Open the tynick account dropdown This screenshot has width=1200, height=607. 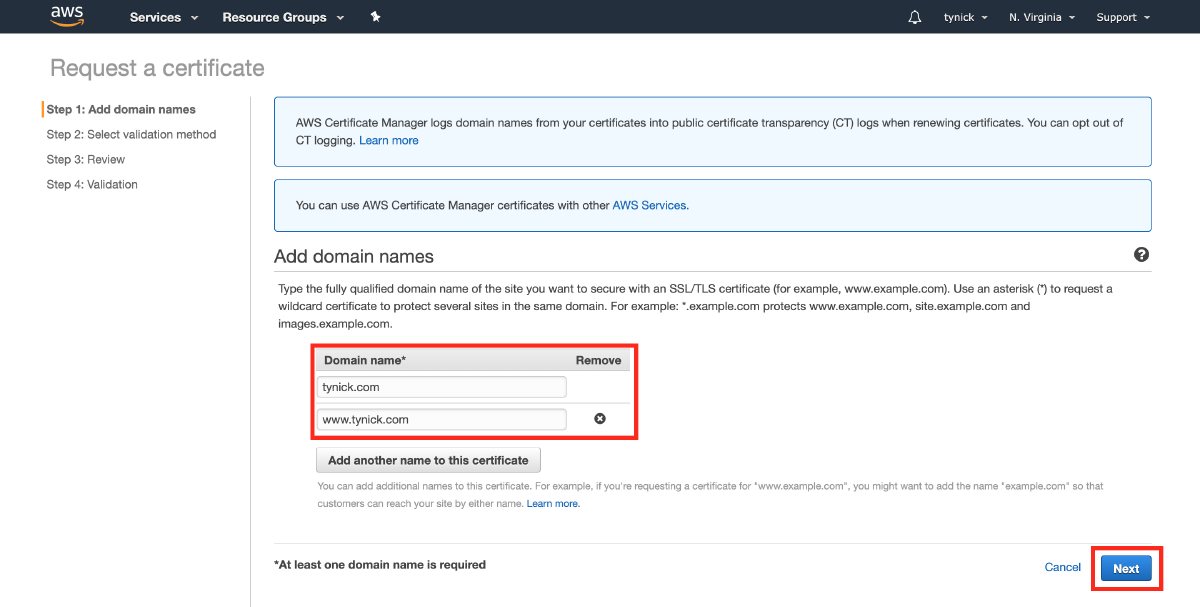(x=966, y=17)
